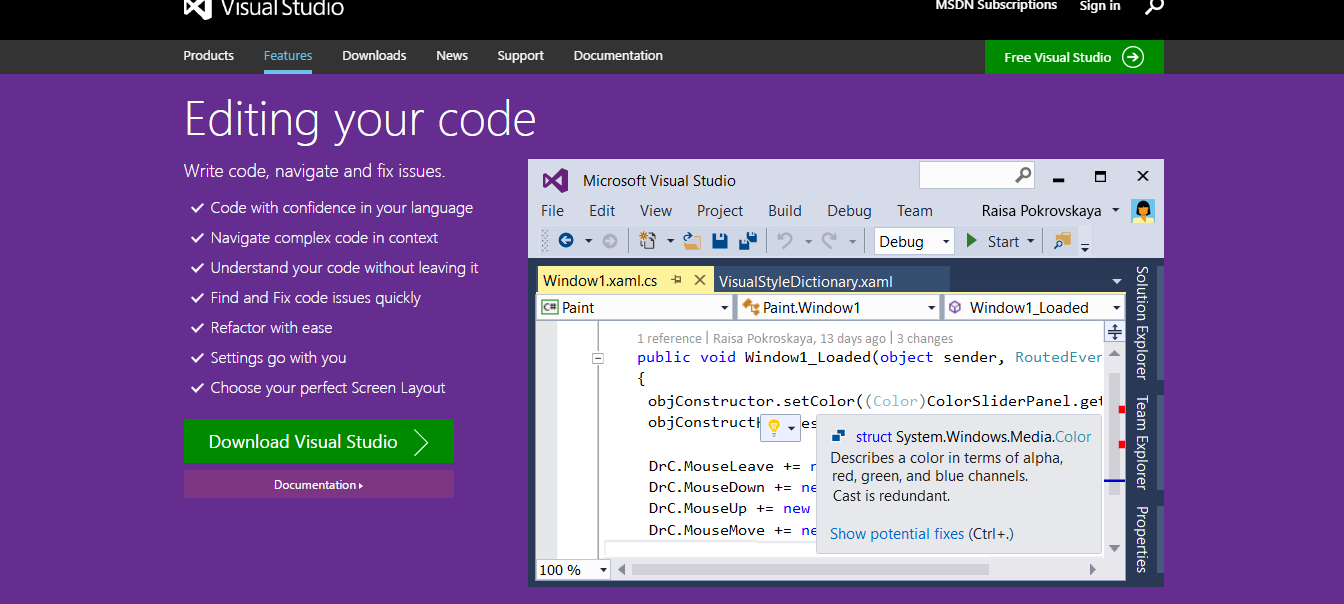The image size is (1344, 604).
Task: Open the Raisa Pokrovskaya account dropdown arrow
Action: pos(1117,211)
